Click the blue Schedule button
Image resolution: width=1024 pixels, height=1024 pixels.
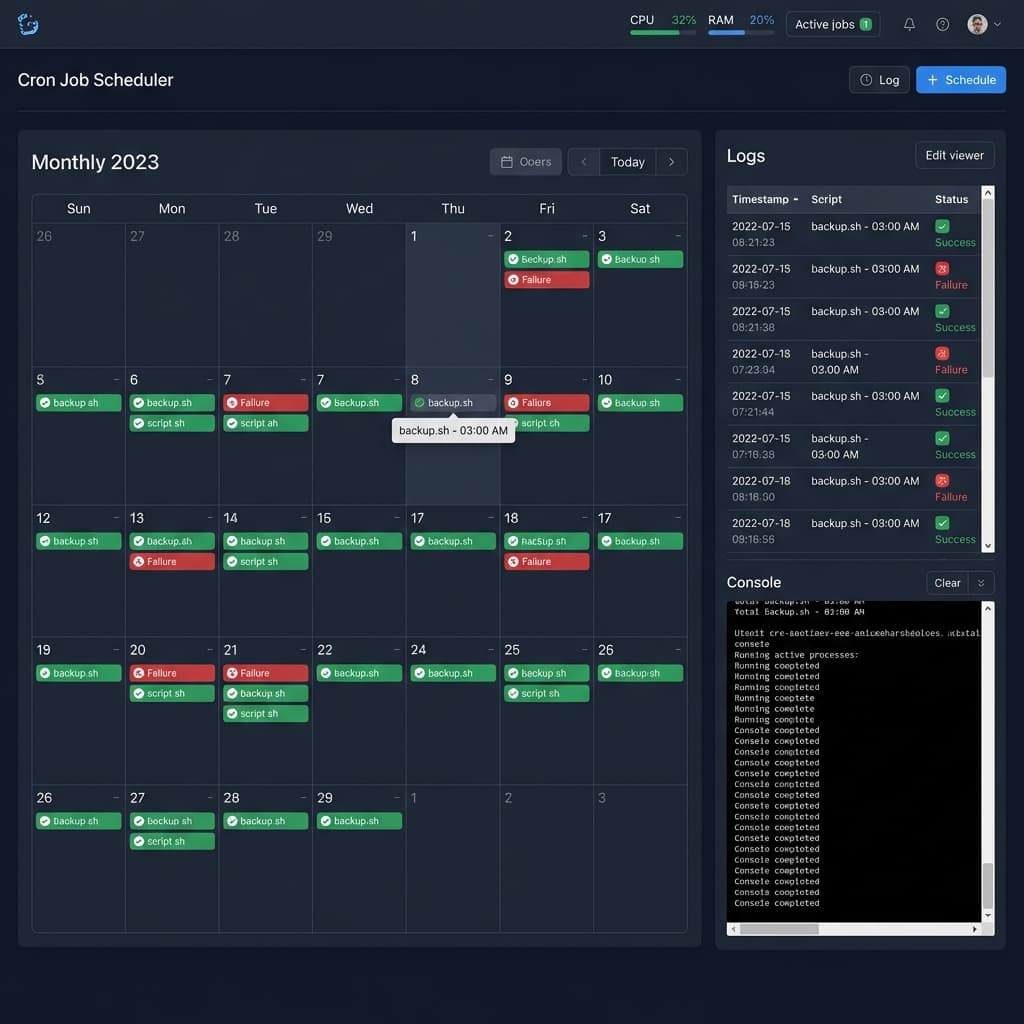point(960,80)
